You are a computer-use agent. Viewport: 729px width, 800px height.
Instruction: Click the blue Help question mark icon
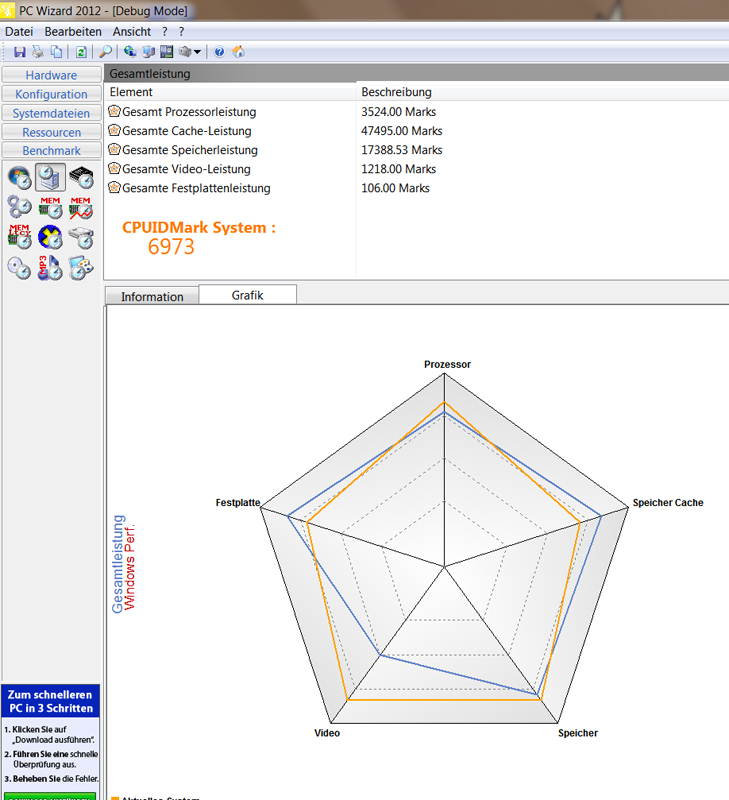coord(219,52)
